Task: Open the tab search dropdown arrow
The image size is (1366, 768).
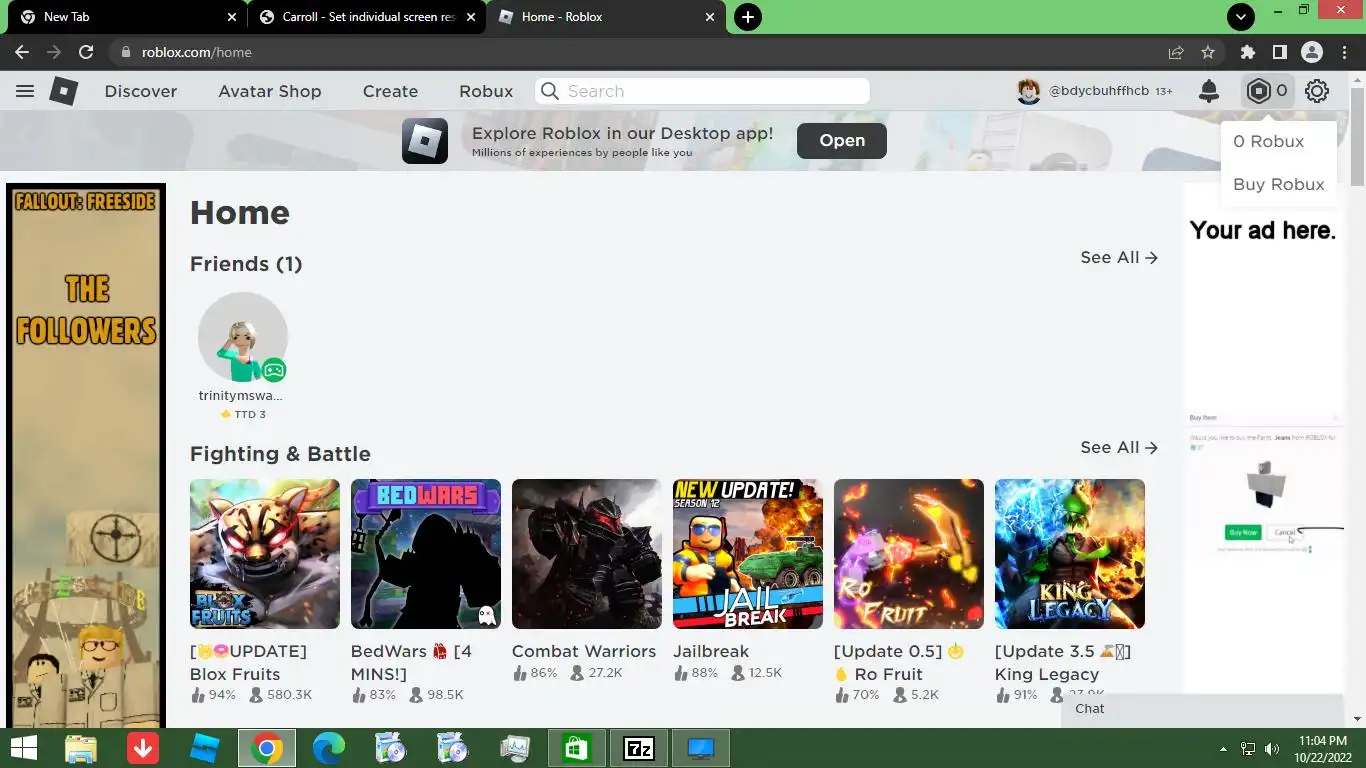Action: pyautogui.click(x=1240, y=17)
